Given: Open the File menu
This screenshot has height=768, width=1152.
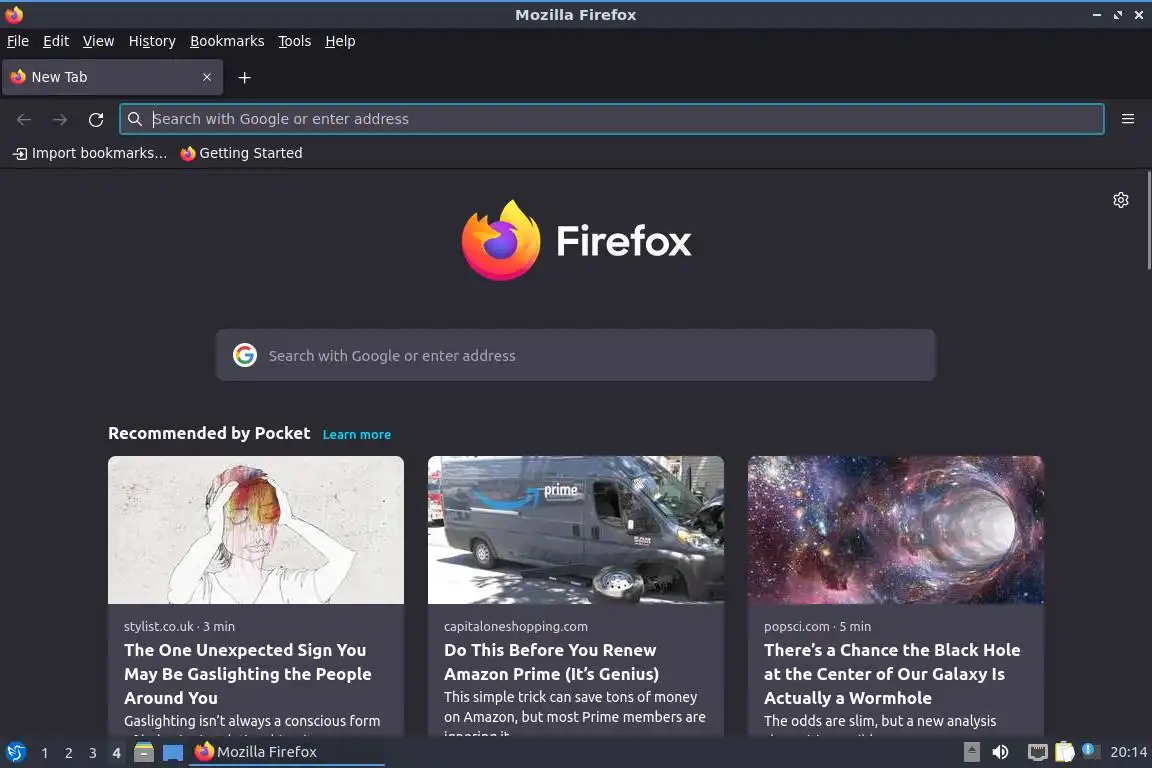Looking at the screenshot, I should tap(18, 41).
